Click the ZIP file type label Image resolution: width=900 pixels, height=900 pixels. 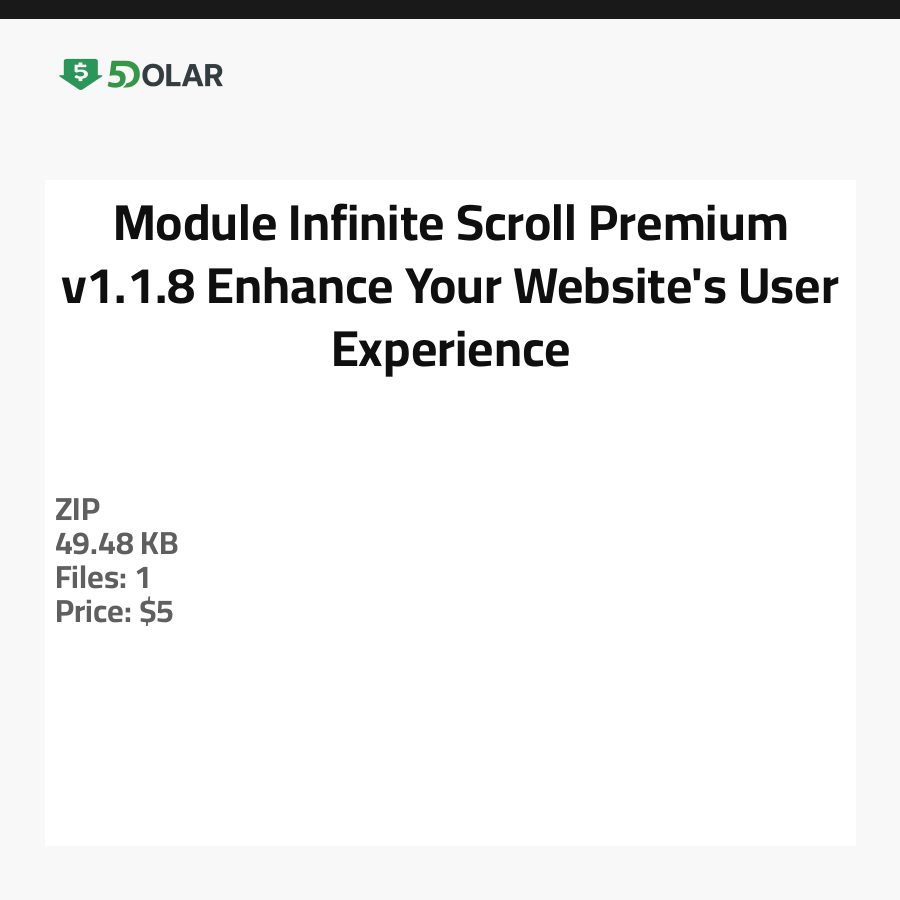[x=78, y=510]
